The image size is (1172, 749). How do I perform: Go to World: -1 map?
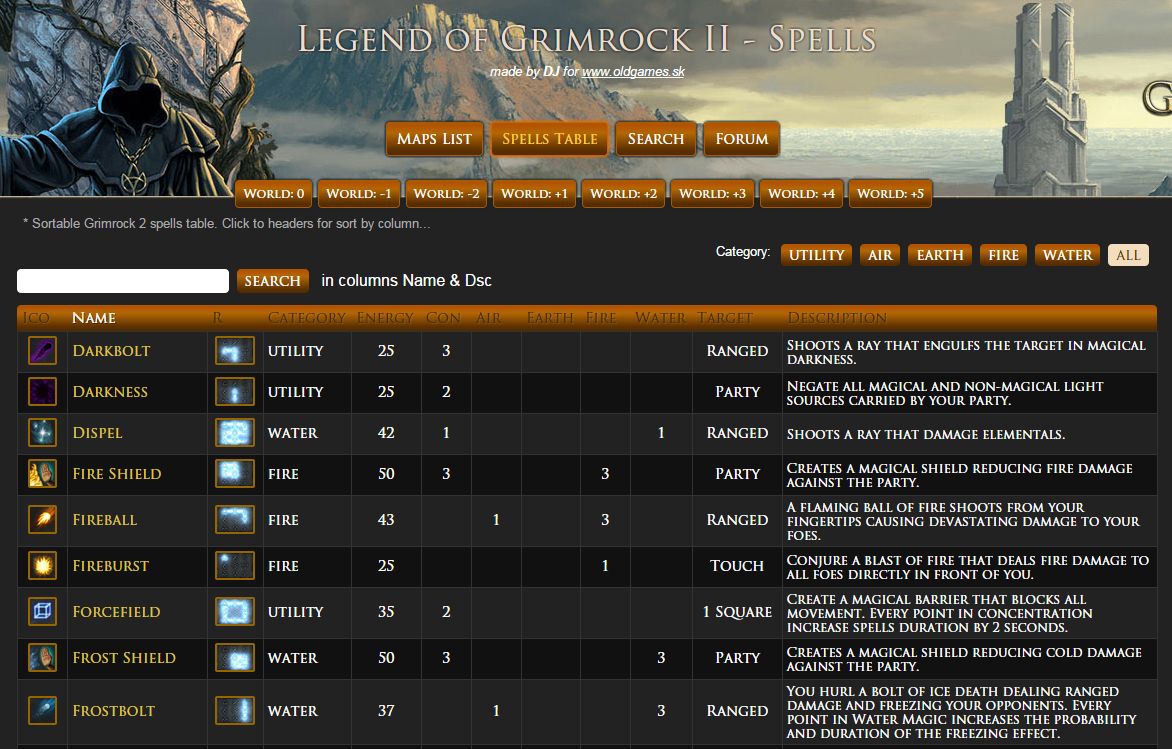click(x=359, y=194)
